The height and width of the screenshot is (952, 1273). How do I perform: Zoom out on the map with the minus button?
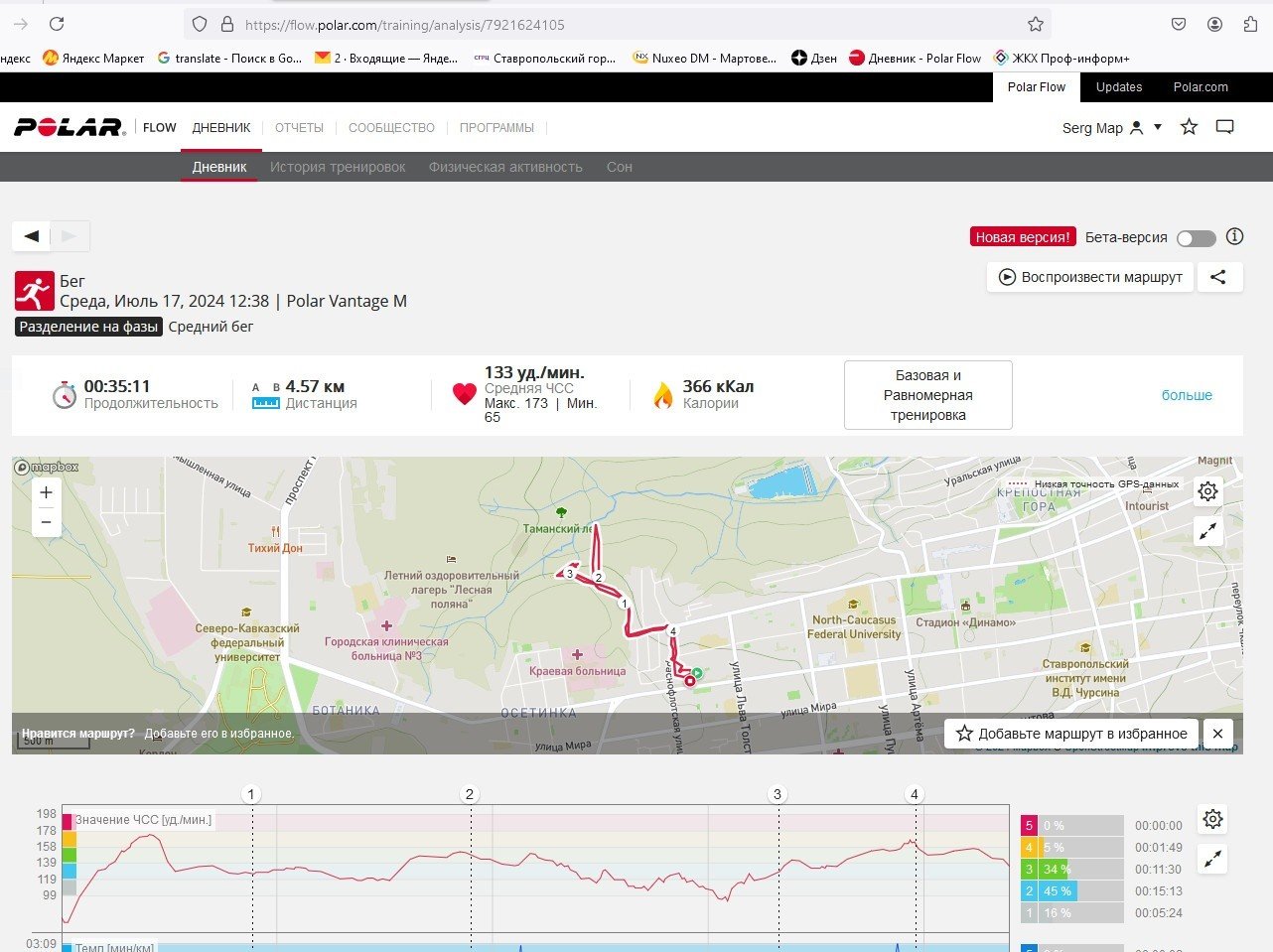tap(46, 522)
